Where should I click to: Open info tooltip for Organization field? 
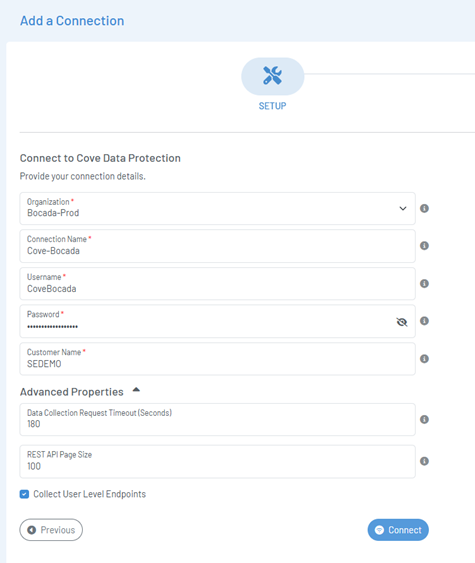(424, 208)
